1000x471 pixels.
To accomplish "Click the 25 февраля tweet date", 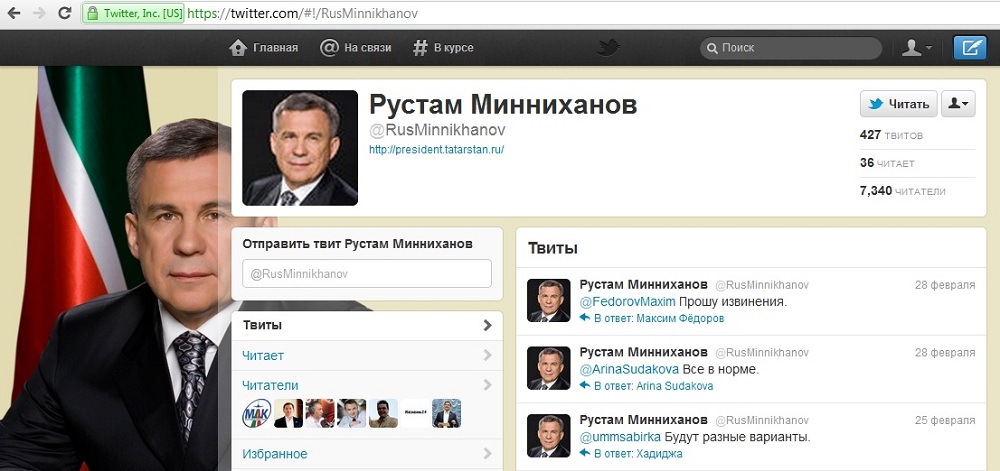I will 945,420.
